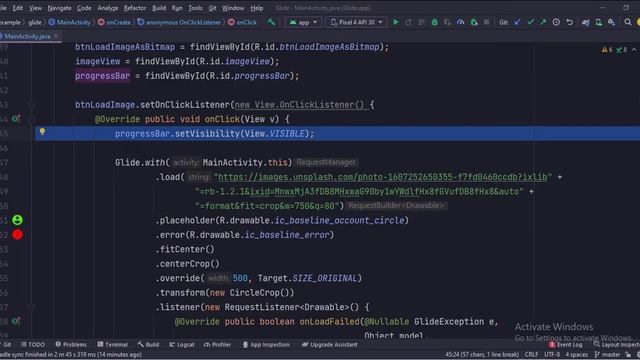Sync project with Gradle files icon

(x=586, y=22)
